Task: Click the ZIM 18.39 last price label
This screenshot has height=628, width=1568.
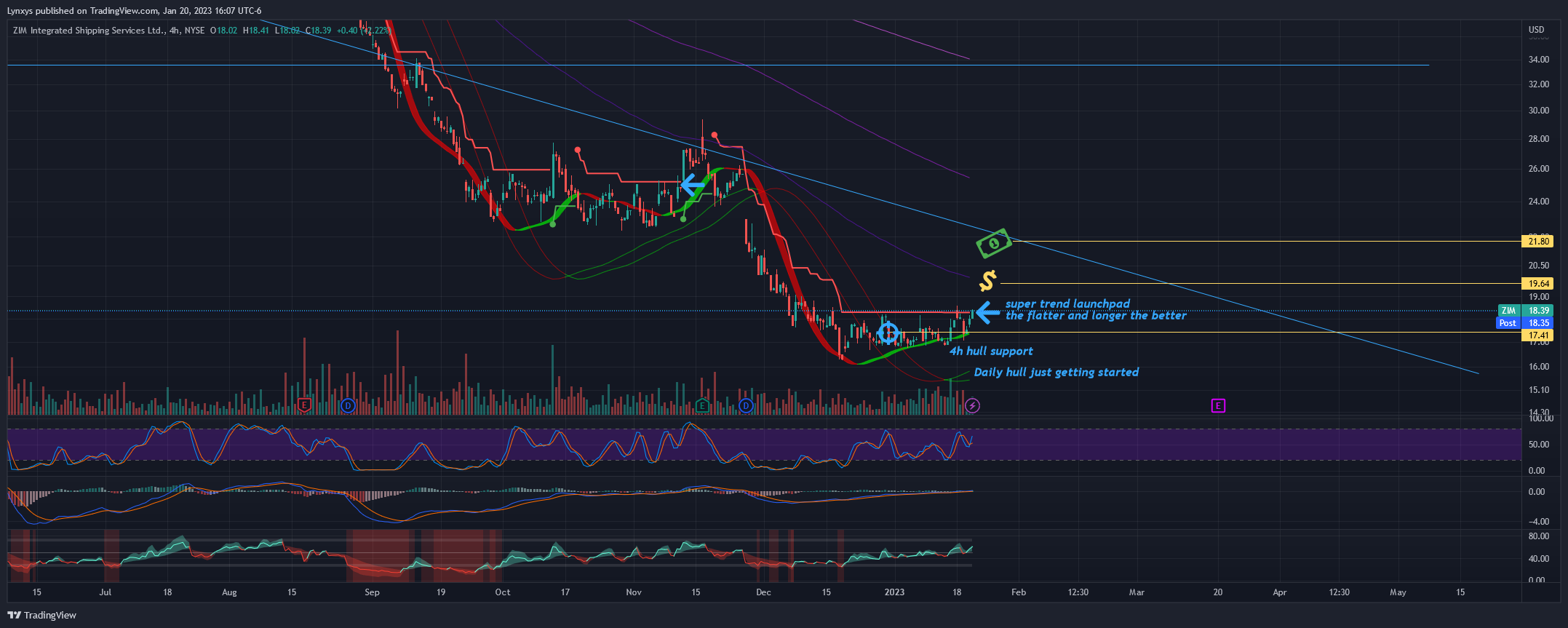Action: click(x=1526, y=311)
